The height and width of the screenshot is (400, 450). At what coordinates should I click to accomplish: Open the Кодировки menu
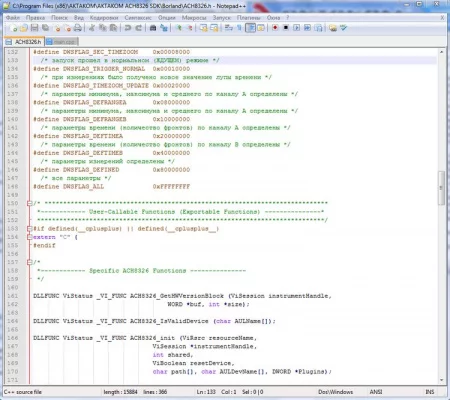click(x=104, y=18)
